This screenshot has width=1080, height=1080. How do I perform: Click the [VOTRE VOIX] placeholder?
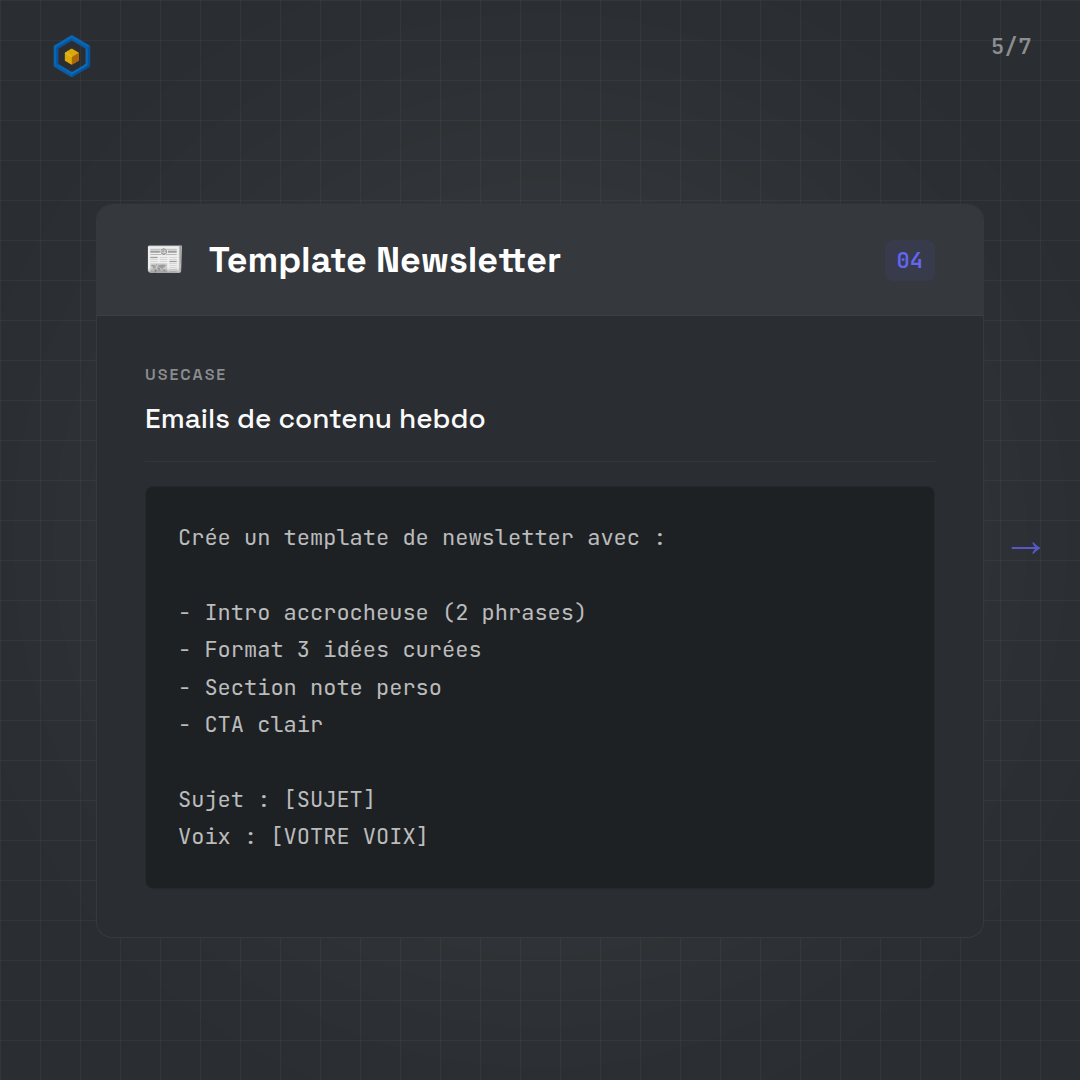[349, 836]
